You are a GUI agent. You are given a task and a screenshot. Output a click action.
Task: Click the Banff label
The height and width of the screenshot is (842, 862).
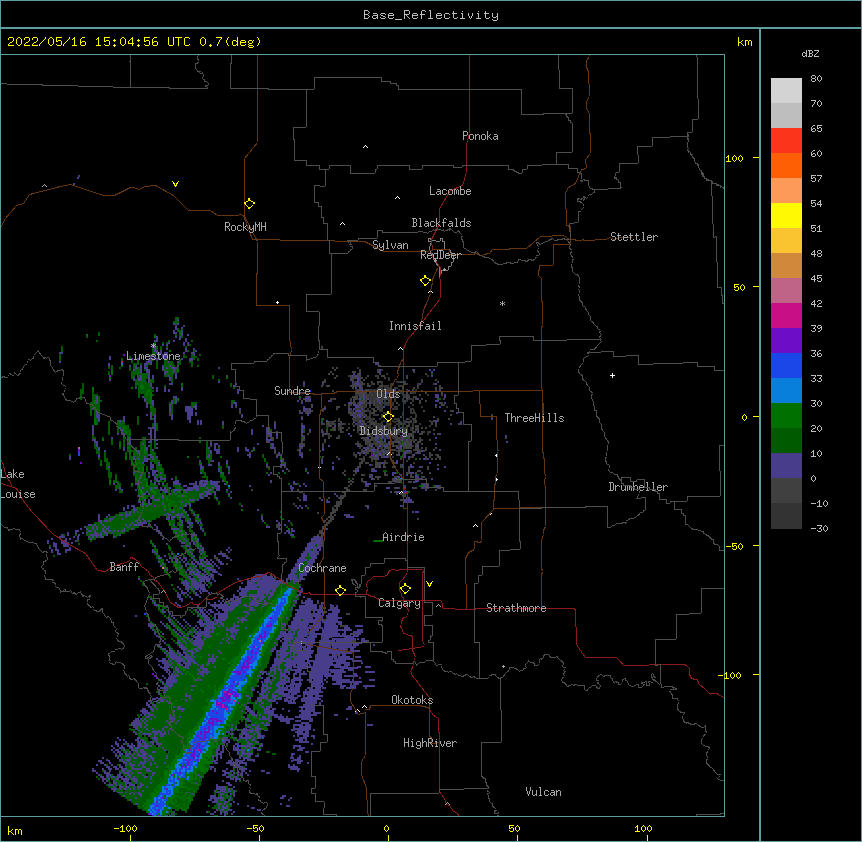tap(124, 567)
